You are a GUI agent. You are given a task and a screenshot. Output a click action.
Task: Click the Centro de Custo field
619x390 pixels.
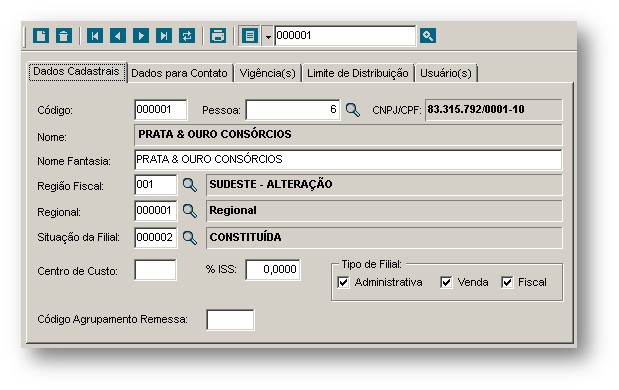(155, 270)
